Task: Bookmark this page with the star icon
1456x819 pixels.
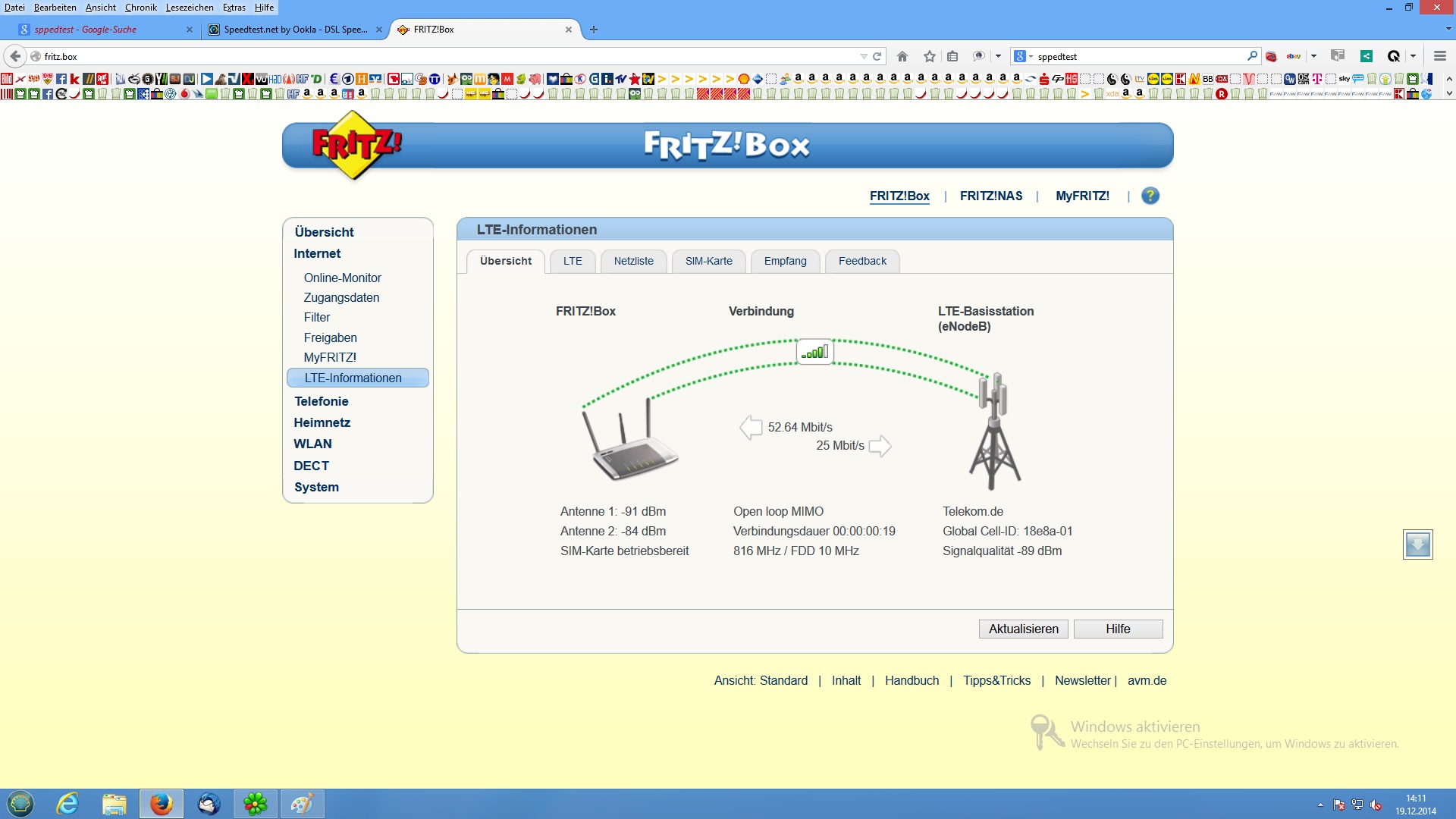Action: pos(929,56)
